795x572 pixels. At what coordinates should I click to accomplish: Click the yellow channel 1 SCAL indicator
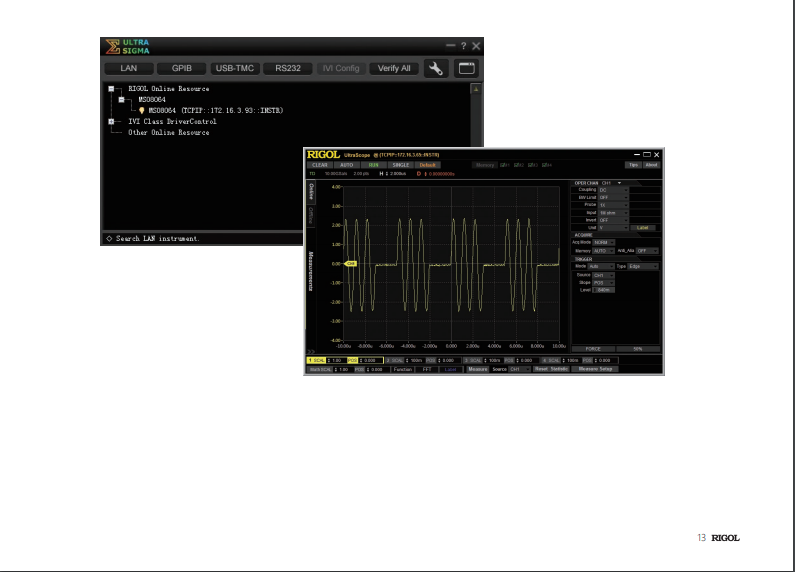point(316,361)
